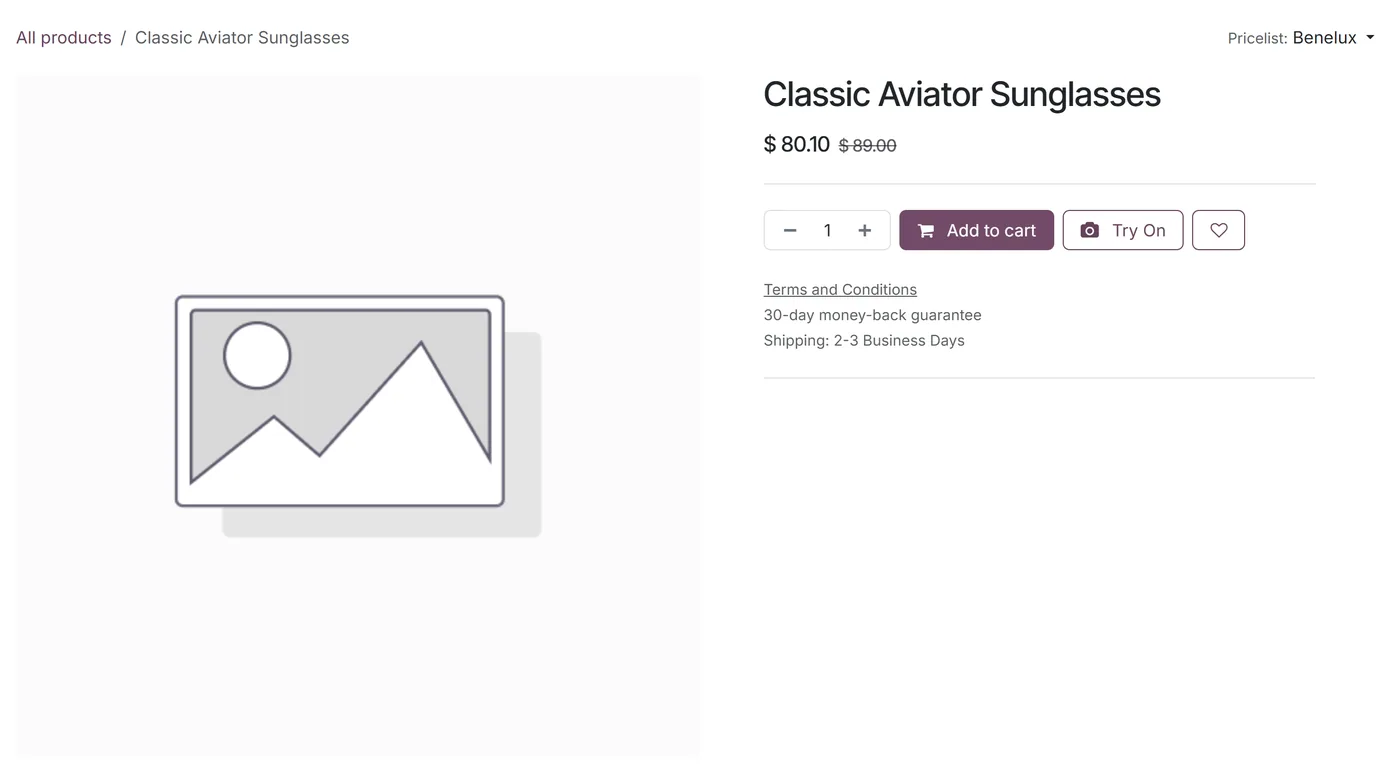1400x775 pixels.
Task: Click the product image placeholder
Action: 358,416
